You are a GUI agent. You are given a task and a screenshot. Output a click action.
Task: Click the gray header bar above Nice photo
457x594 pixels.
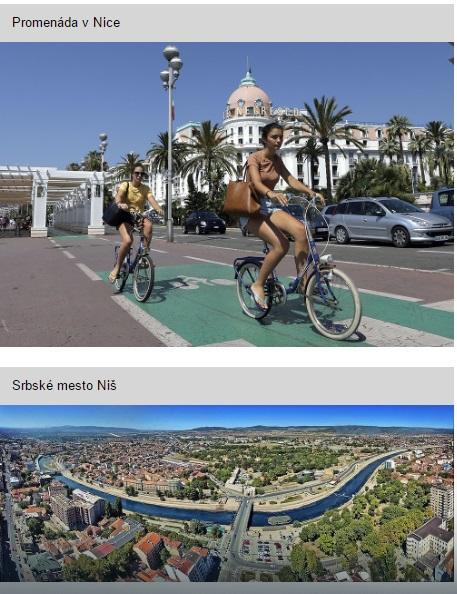coord(227,23)
